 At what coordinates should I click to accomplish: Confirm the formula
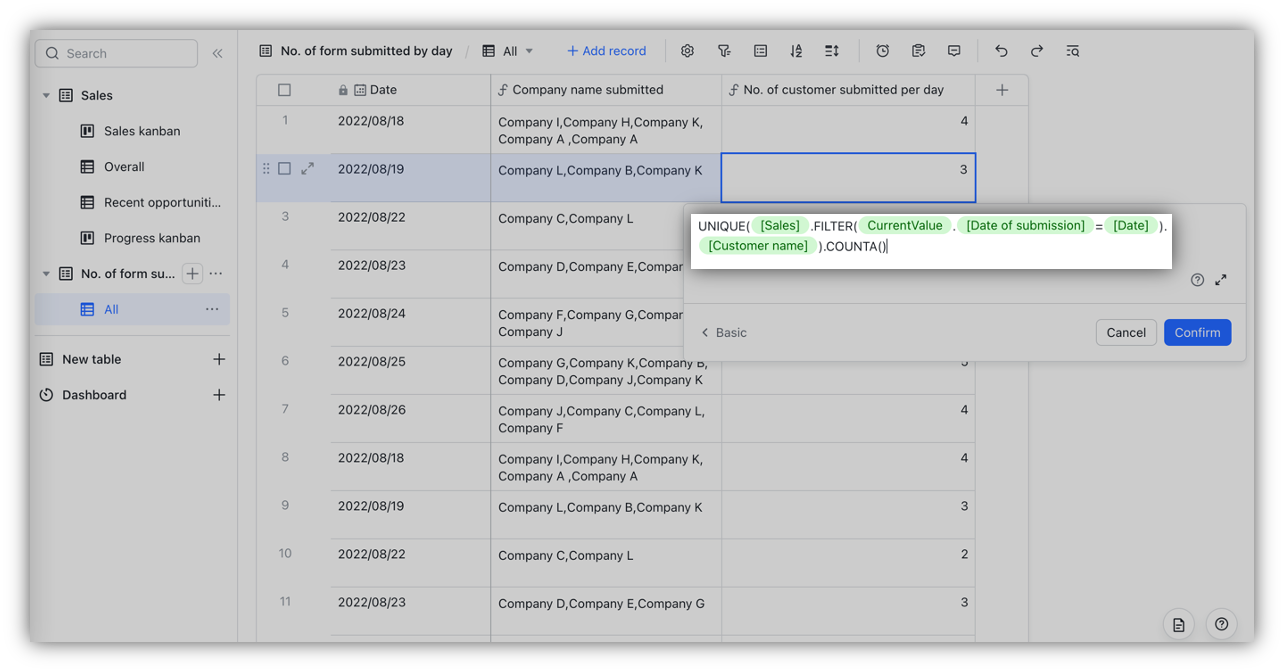[1197, 333]
